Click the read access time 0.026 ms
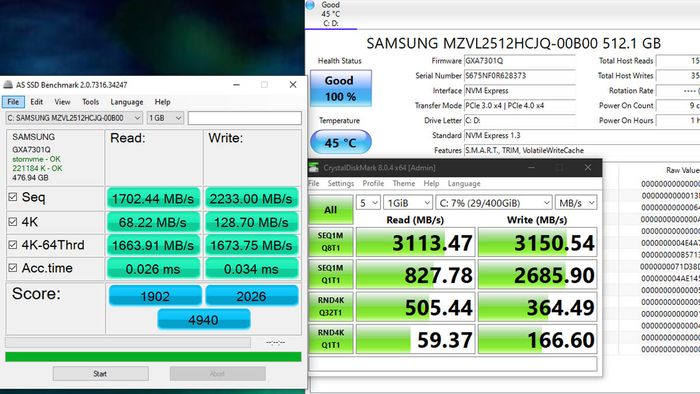 (x=153, y=268)
